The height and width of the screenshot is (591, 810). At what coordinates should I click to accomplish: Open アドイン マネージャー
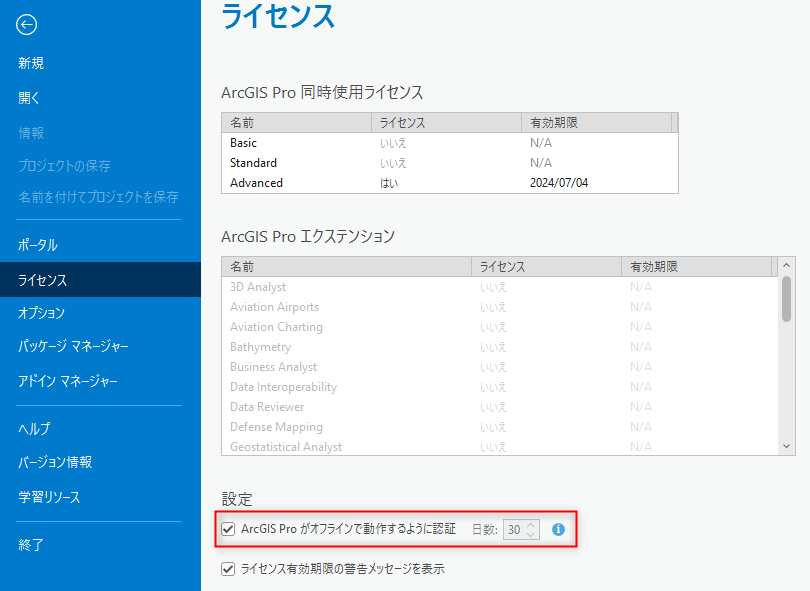click(68, 381)
